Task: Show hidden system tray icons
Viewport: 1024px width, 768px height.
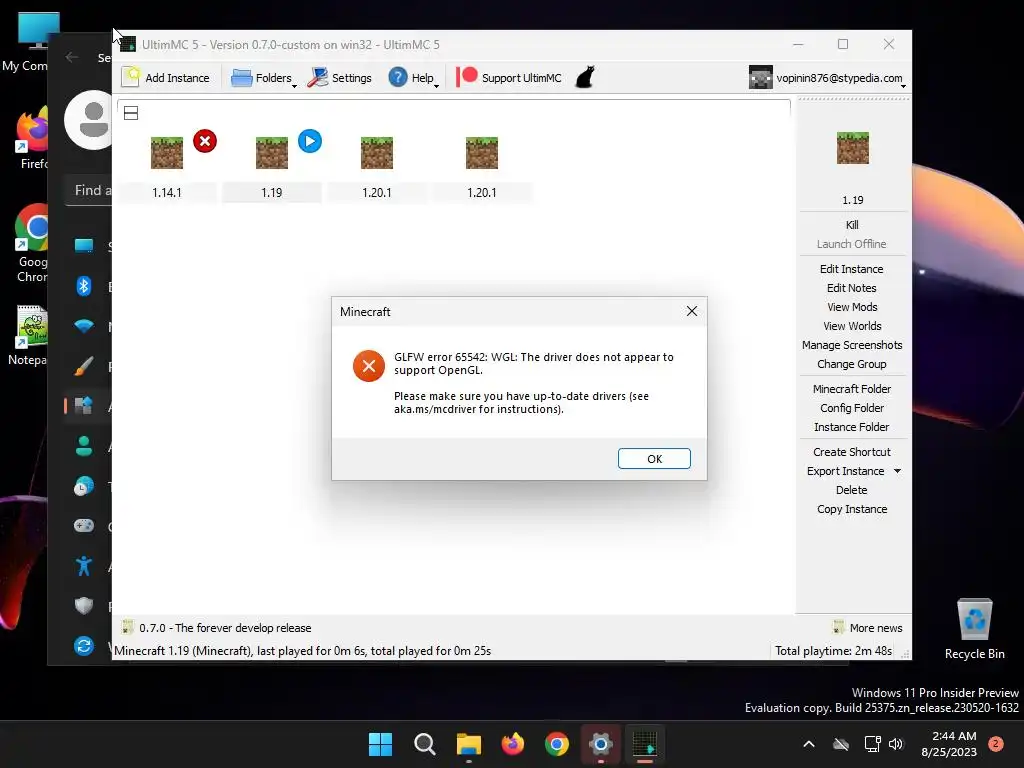Action: [808, 744]
